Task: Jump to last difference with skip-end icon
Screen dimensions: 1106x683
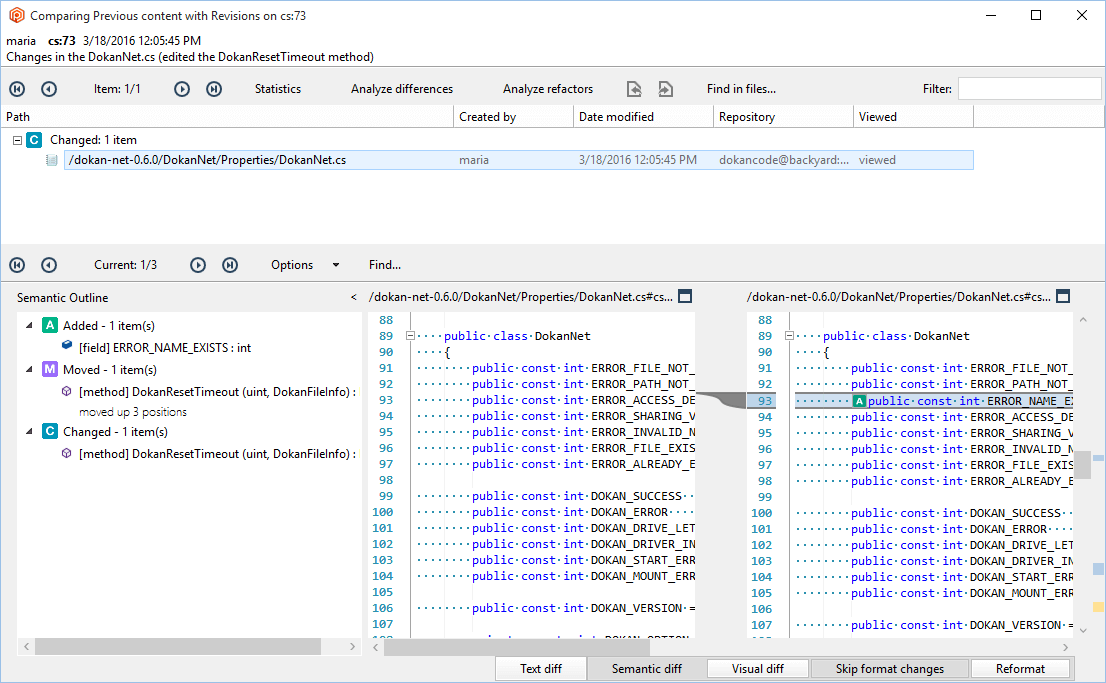Action: 228,265
